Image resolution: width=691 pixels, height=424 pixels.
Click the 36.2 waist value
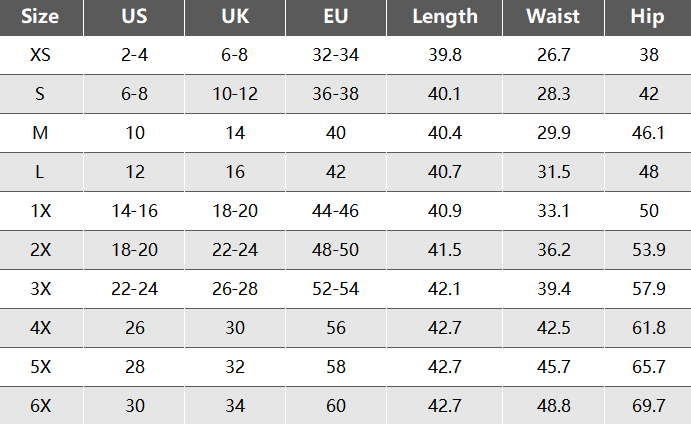(554, 250)
